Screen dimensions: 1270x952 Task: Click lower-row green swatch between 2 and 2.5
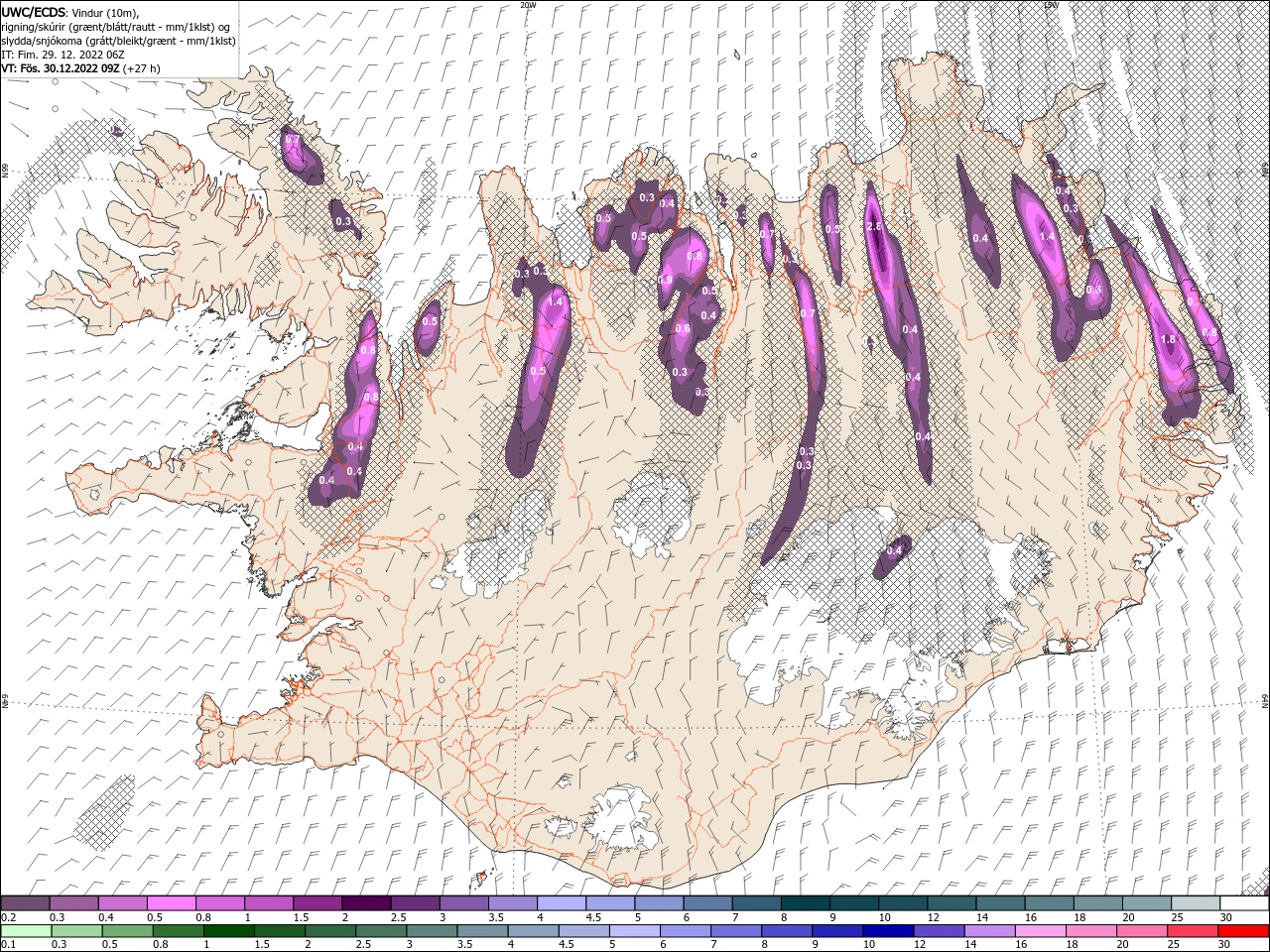pyautogui.click(x=330, y=931)
